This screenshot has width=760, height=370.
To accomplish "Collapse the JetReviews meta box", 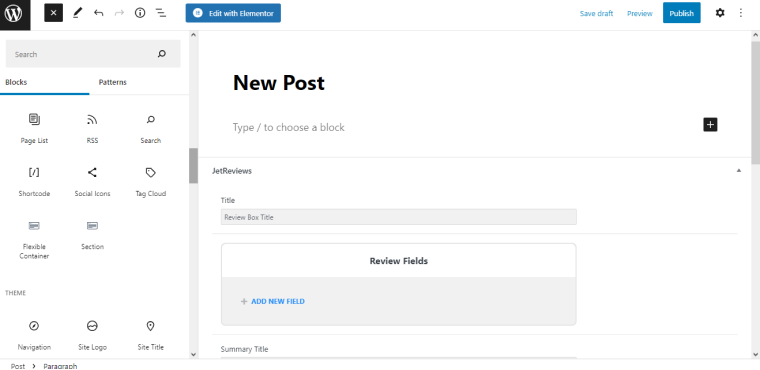I will 739,171.
